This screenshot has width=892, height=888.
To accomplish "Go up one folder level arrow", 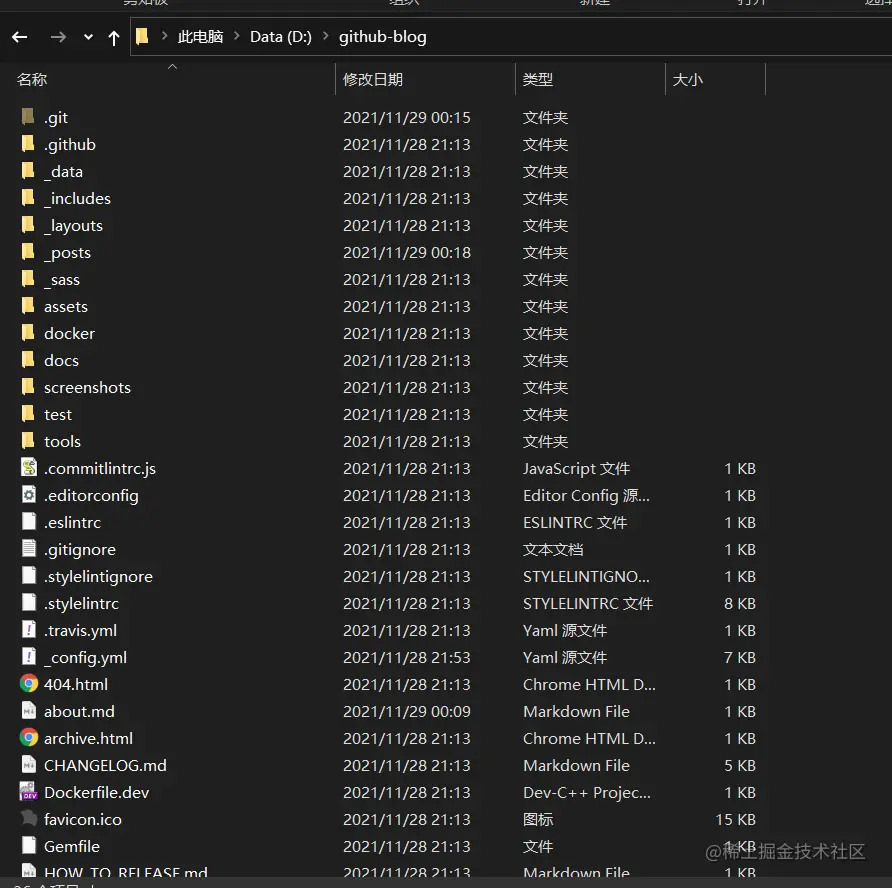I will pyautogui.click(x=114, y=38).
